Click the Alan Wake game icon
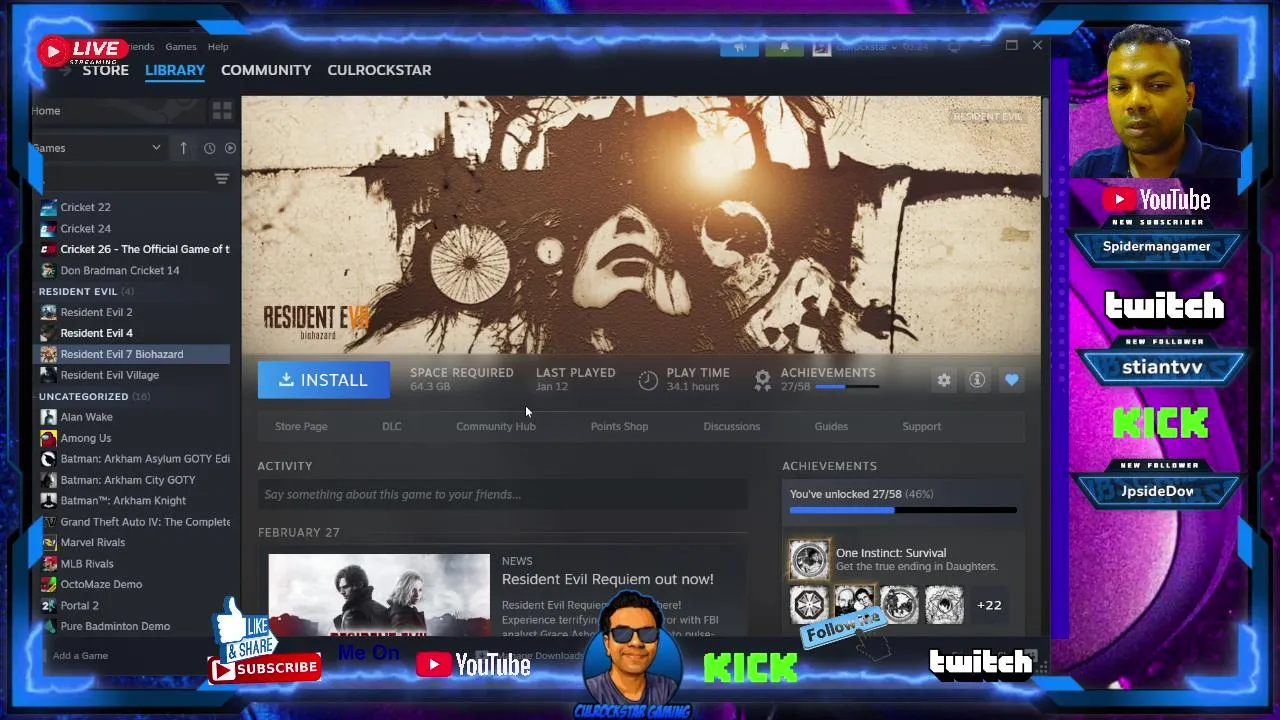Viewport: 1280px width, 720px height. (x=48, y=417)
